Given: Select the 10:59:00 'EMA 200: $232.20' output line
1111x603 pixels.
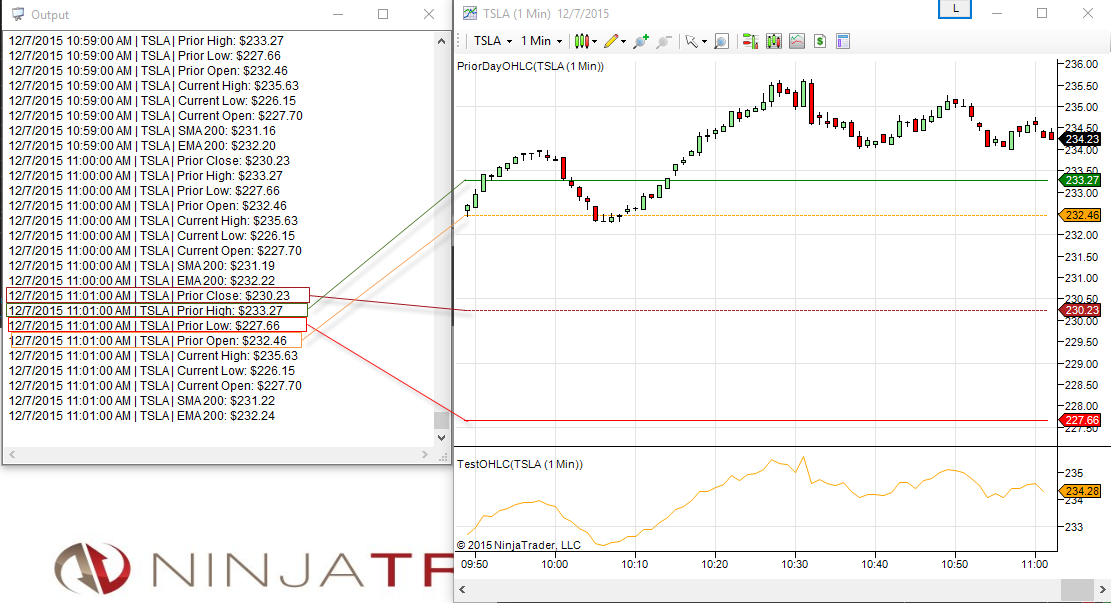Looking at the screenshot, I should coord(142,146).
